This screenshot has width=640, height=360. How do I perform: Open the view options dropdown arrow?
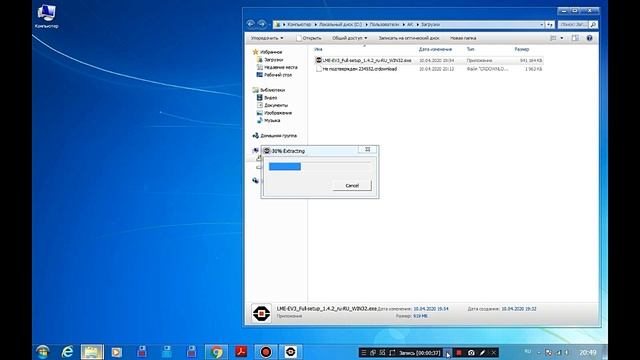tap(562, 38)
